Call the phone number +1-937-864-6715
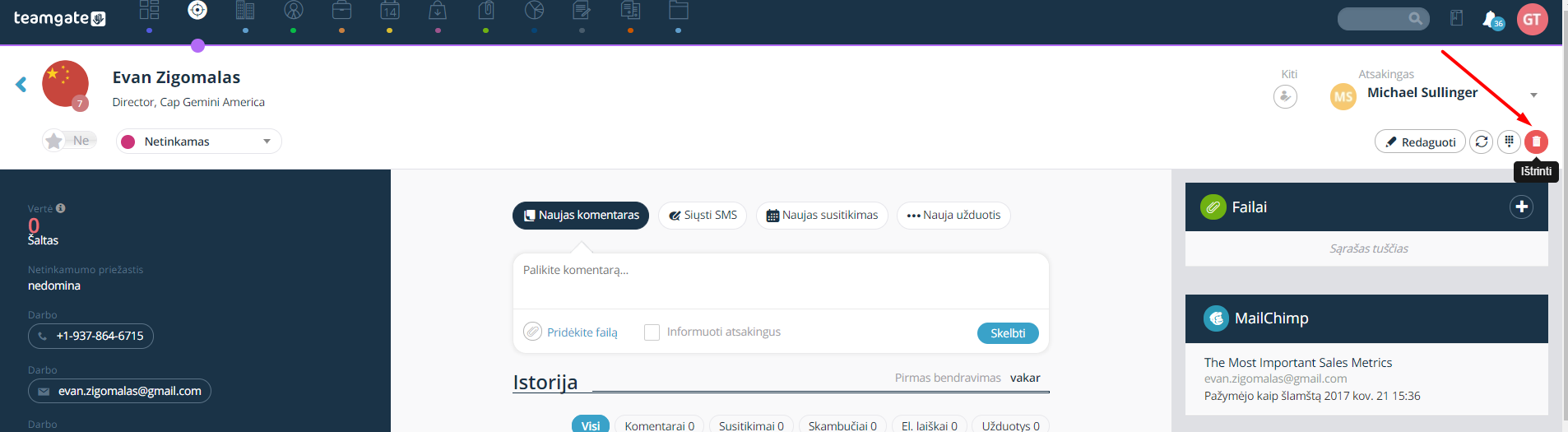This screenshot has width=1568, height=432. [x=90, y=336]
